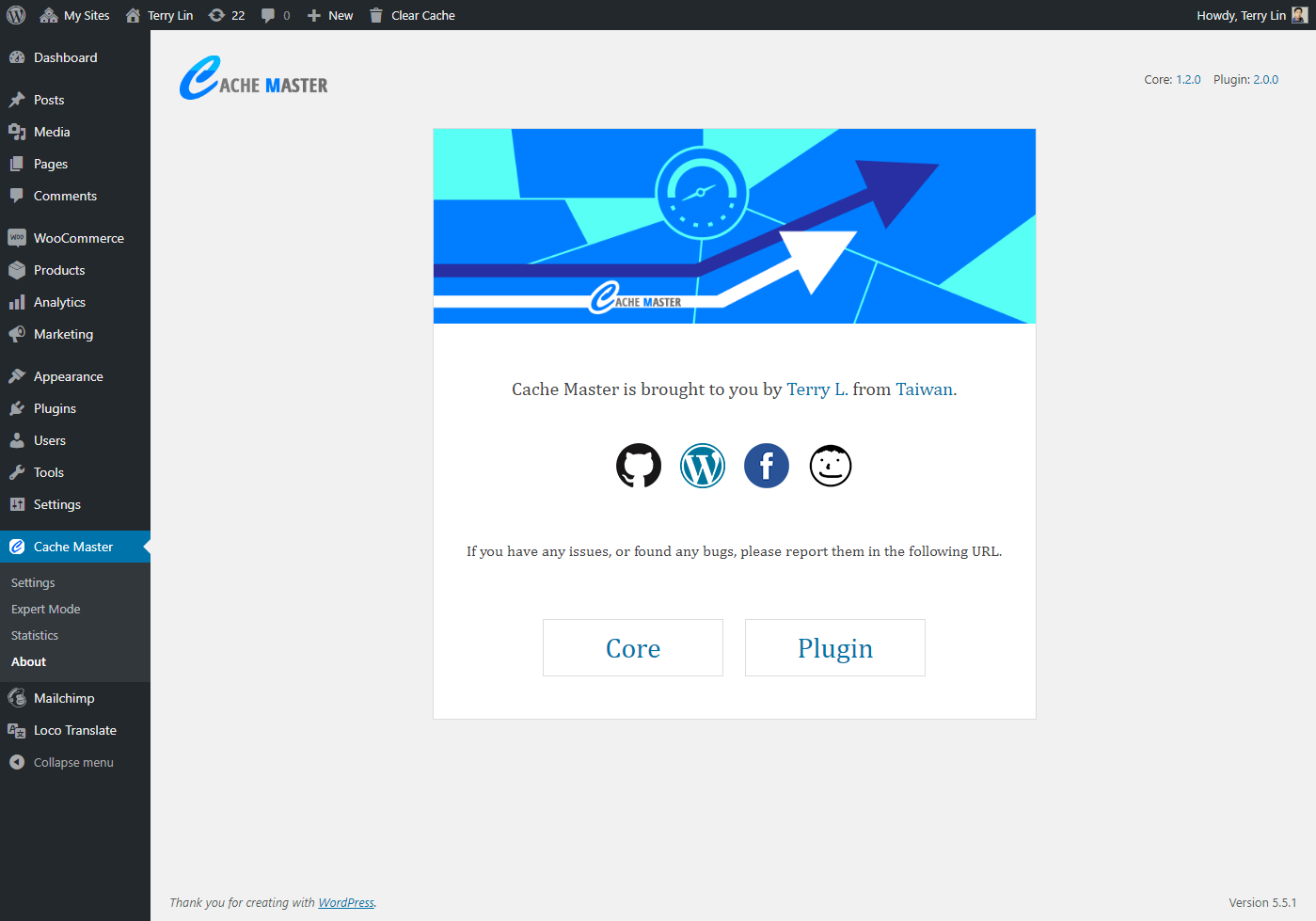Image resolution: width=1316 pixels, height=921 pixels.
Task: Collapse the admin sidebar menu
Action: [x=75, y=762]
